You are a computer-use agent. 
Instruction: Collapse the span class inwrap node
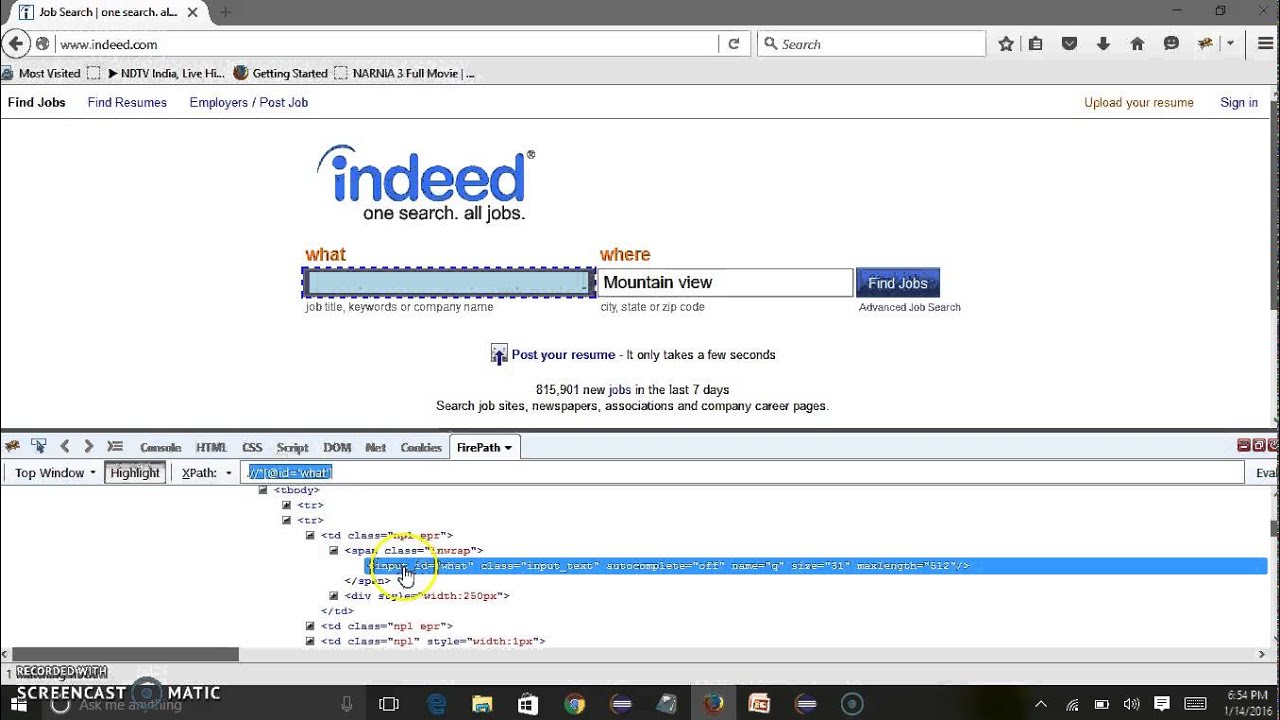point(334,550)
